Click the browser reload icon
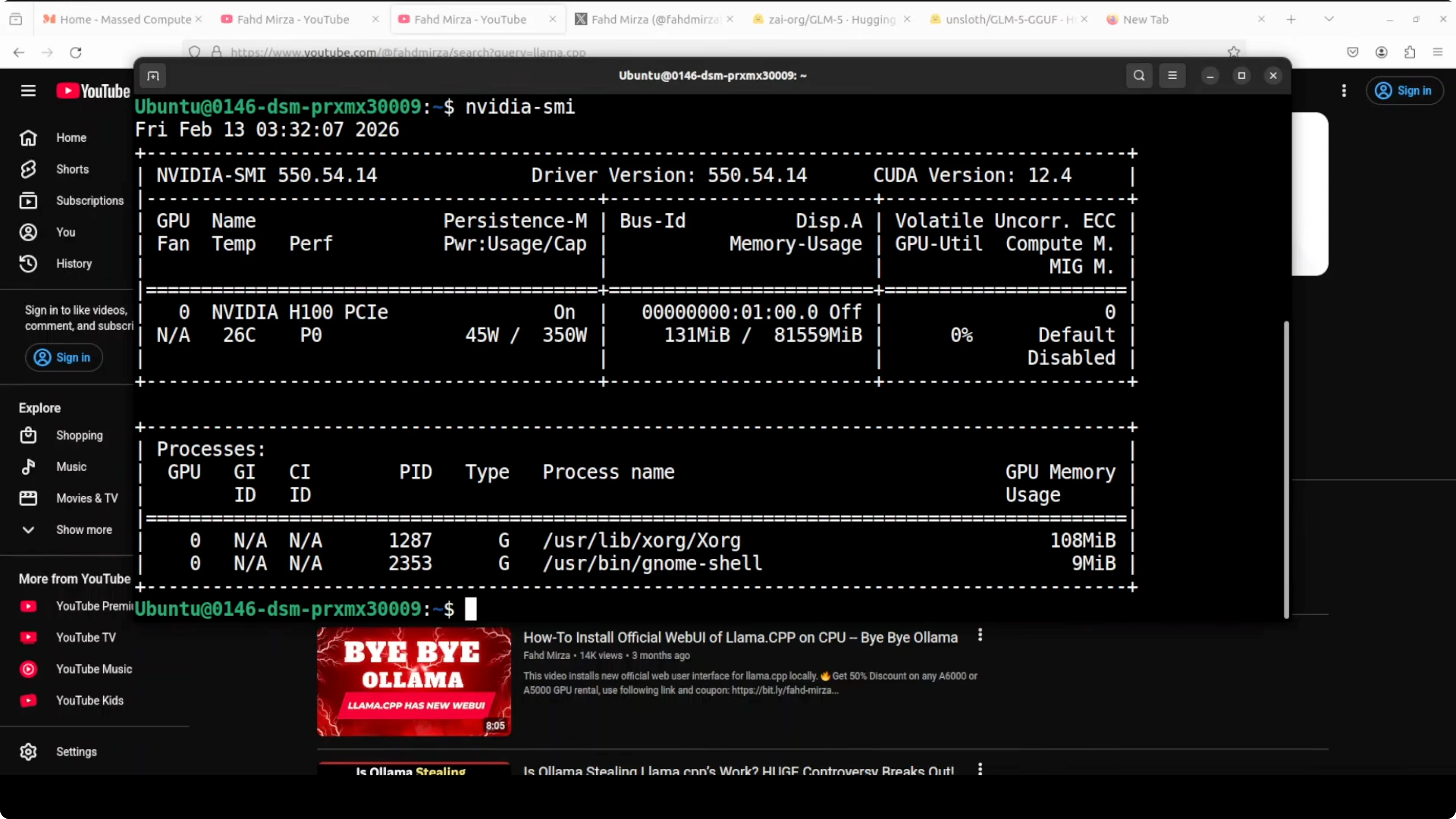1456x819 pixels. (76, 53)
